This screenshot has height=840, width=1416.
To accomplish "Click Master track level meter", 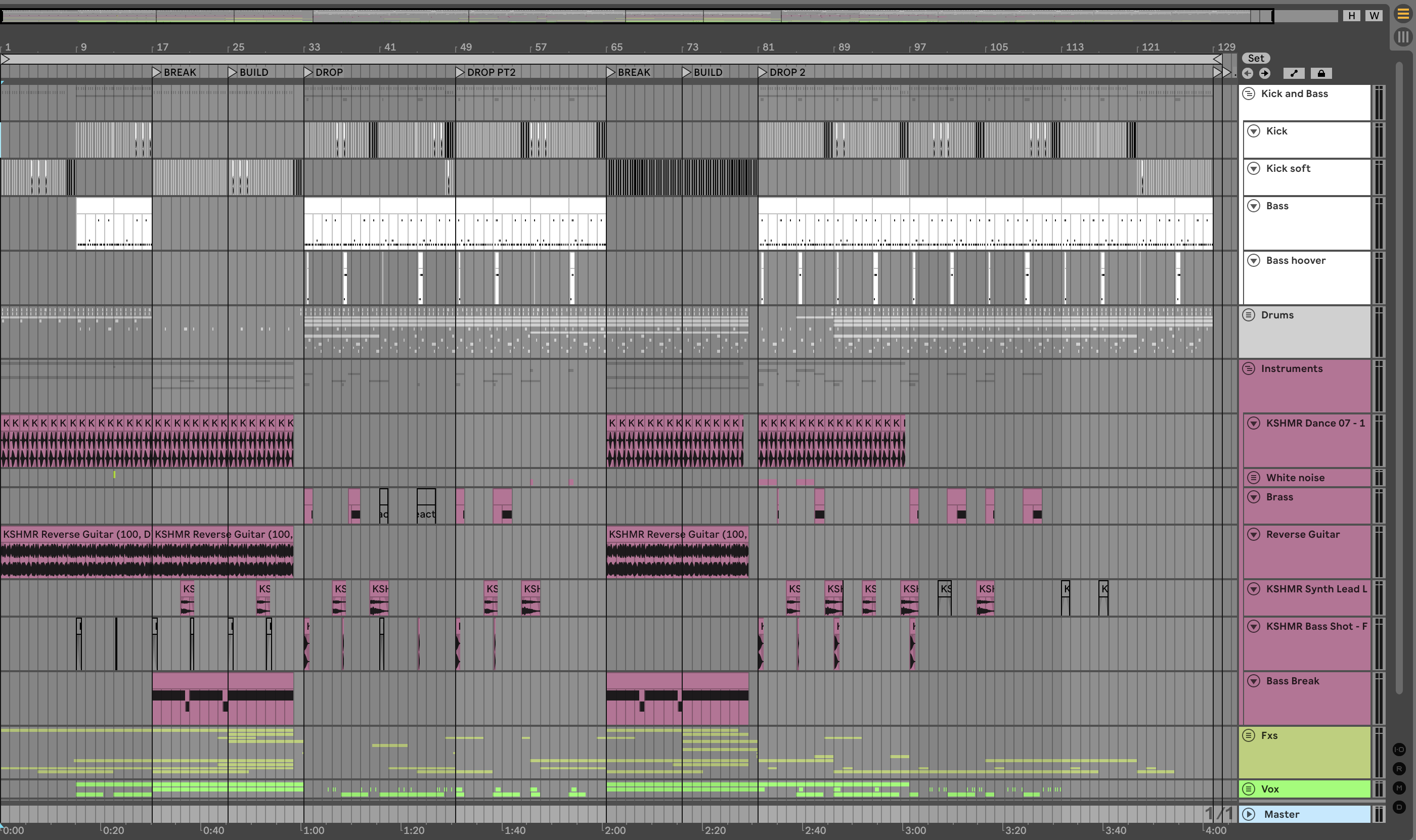I will tap(1379, 814).
